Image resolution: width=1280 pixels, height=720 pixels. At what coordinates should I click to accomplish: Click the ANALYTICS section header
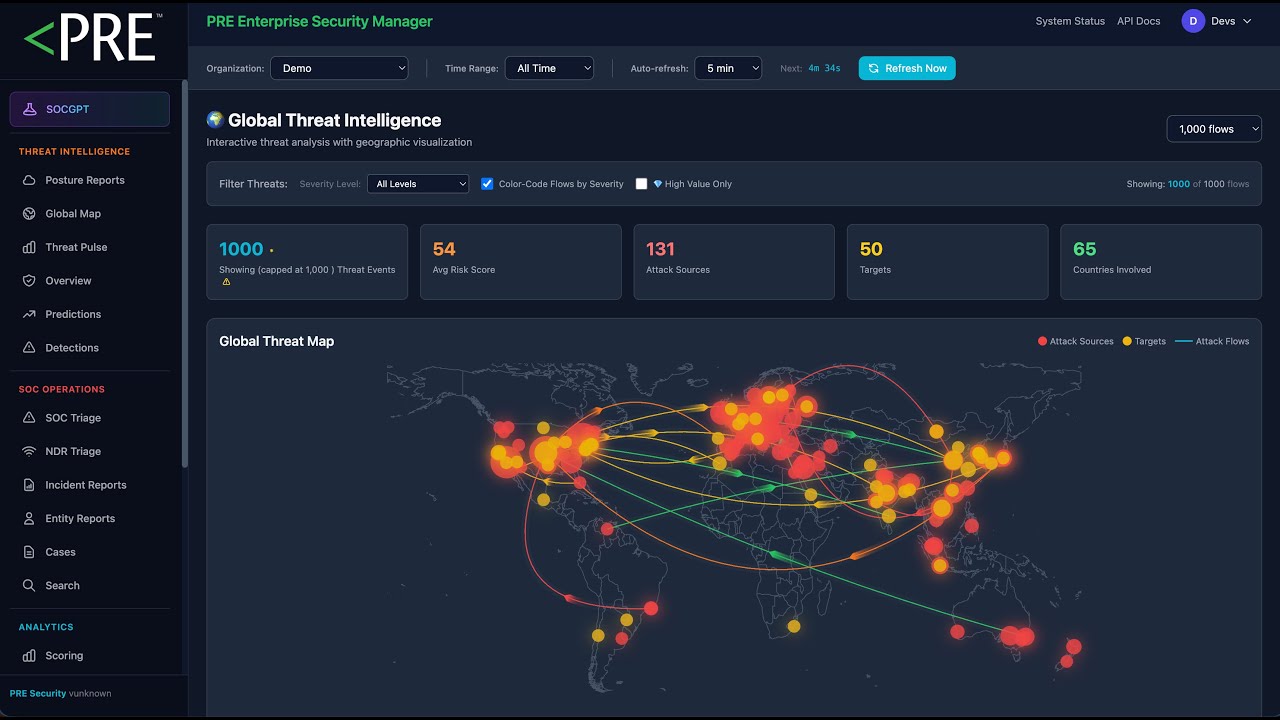46,627
